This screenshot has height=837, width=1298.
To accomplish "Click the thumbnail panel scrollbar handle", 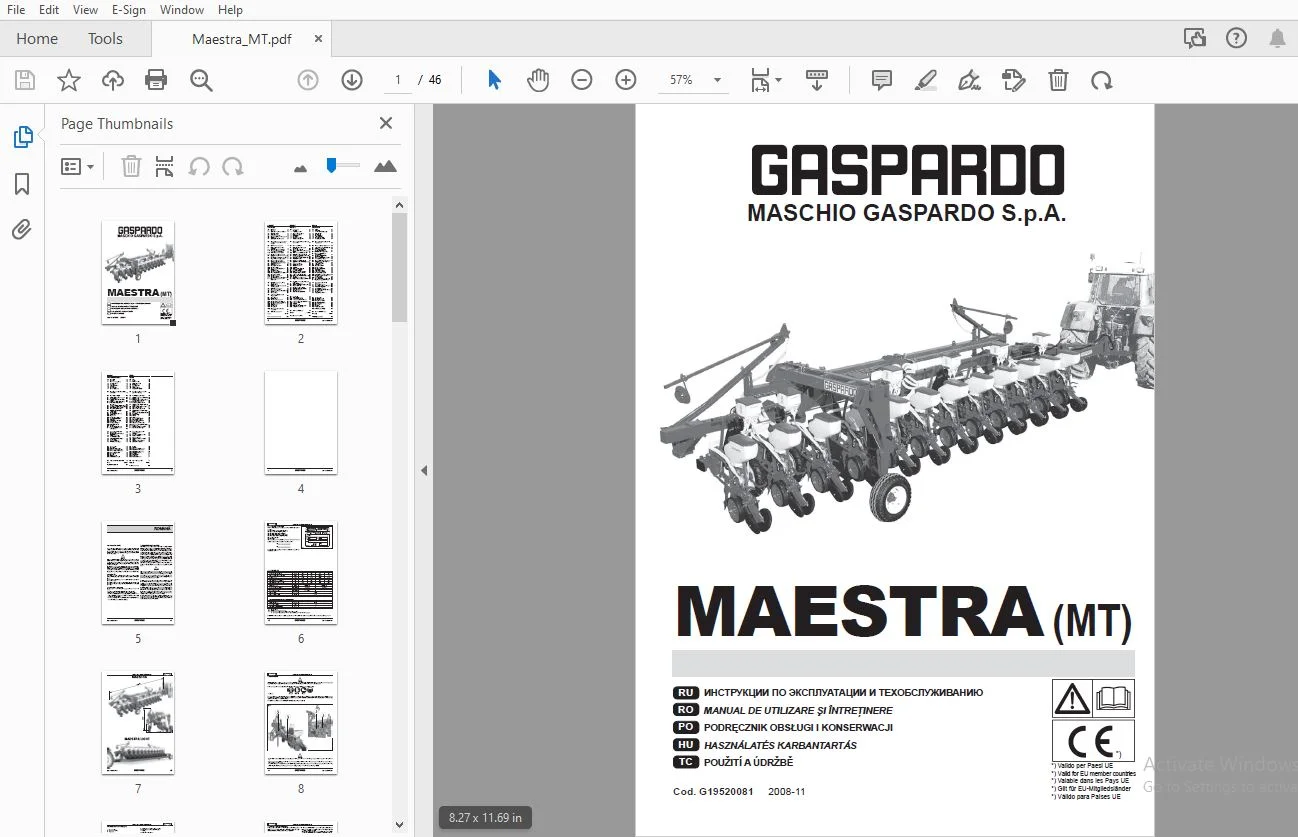I will point(399,268).
